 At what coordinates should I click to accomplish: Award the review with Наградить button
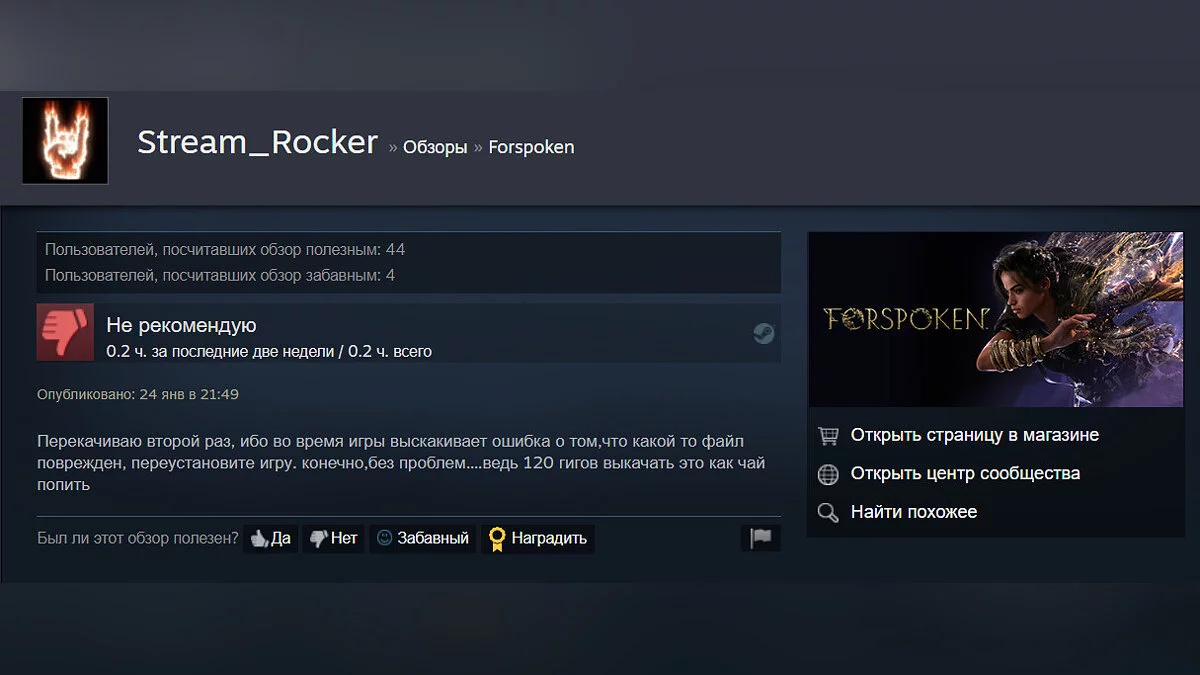pyautogui.click(x=538, y=538)
